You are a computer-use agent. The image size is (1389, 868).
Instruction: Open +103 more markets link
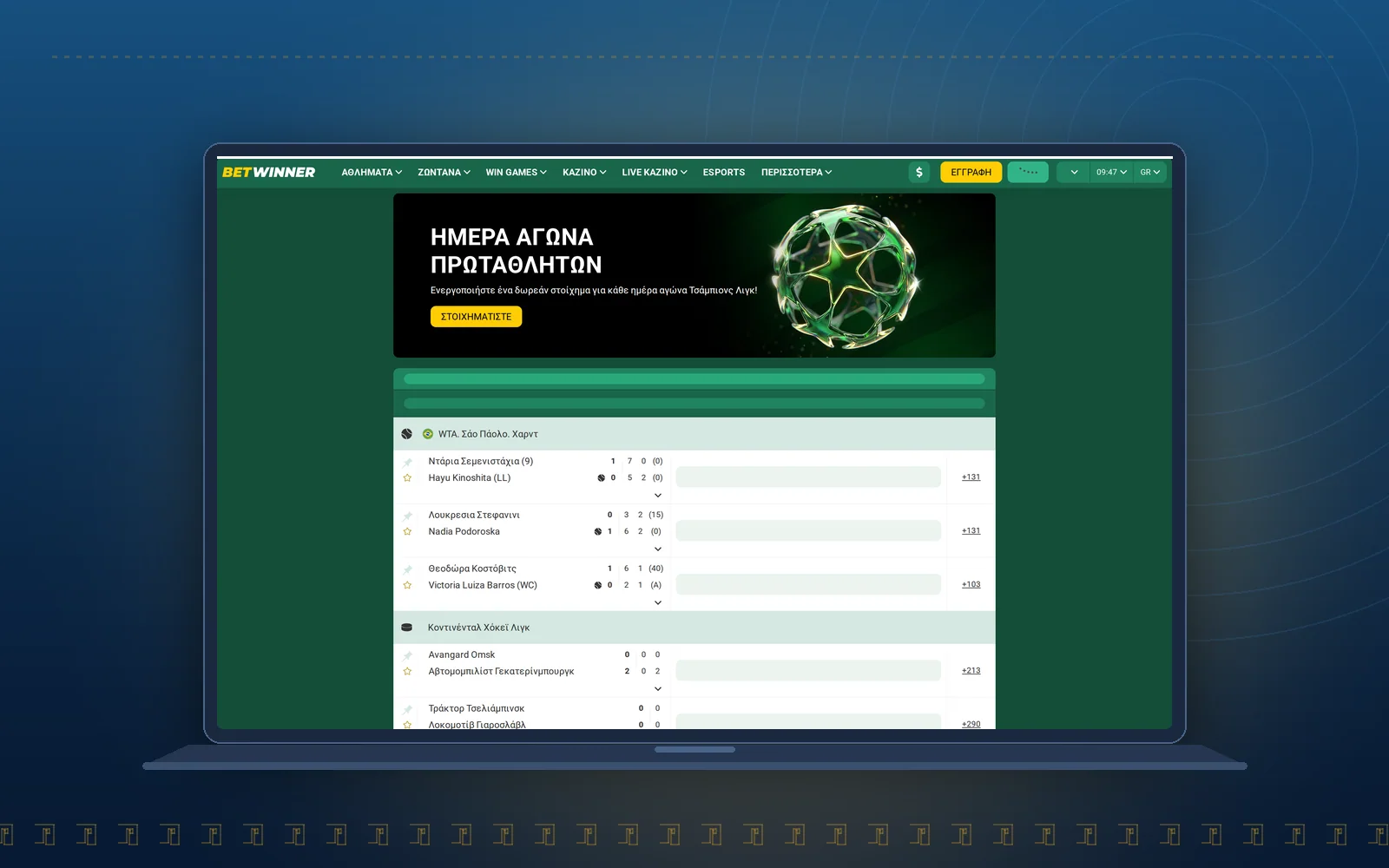coord(971,585)
